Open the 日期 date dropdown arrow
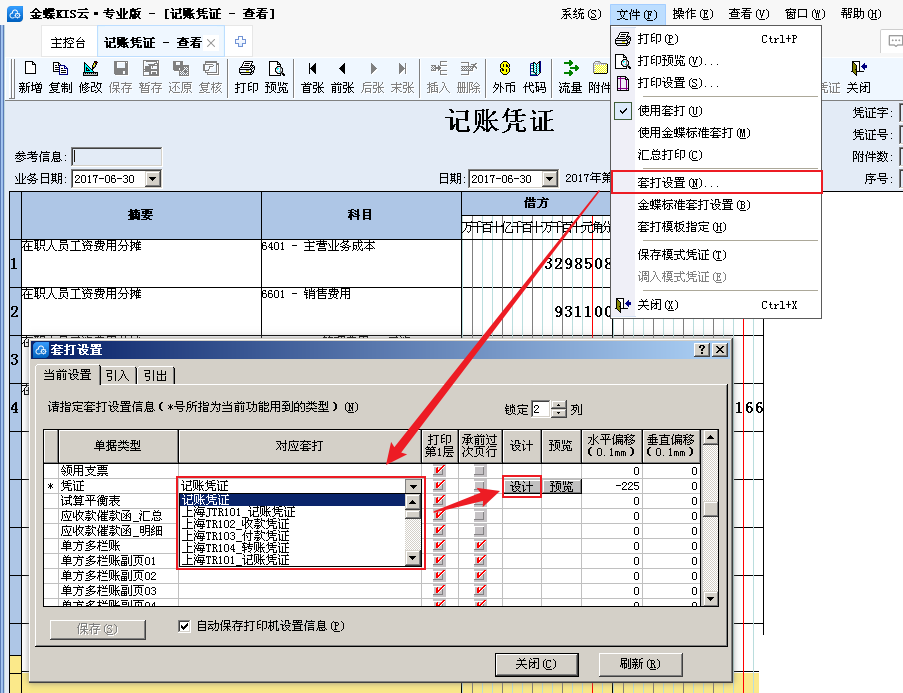Viewport: 903px width, 693px height. pyautogui.click(x=549, y=179)
